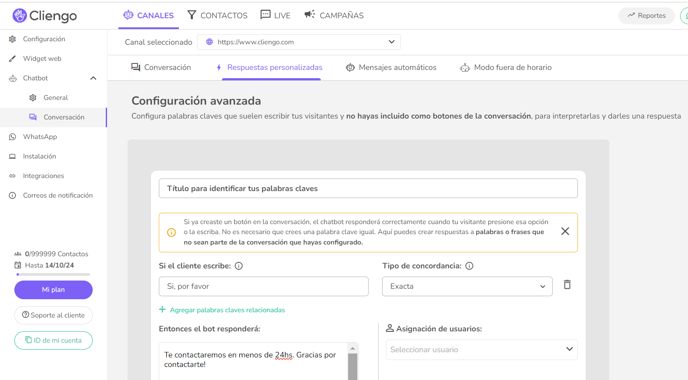The image size is (688, 380).
Task: Delete the keyword row with the trash icon
Action: [x=567, y=285]
